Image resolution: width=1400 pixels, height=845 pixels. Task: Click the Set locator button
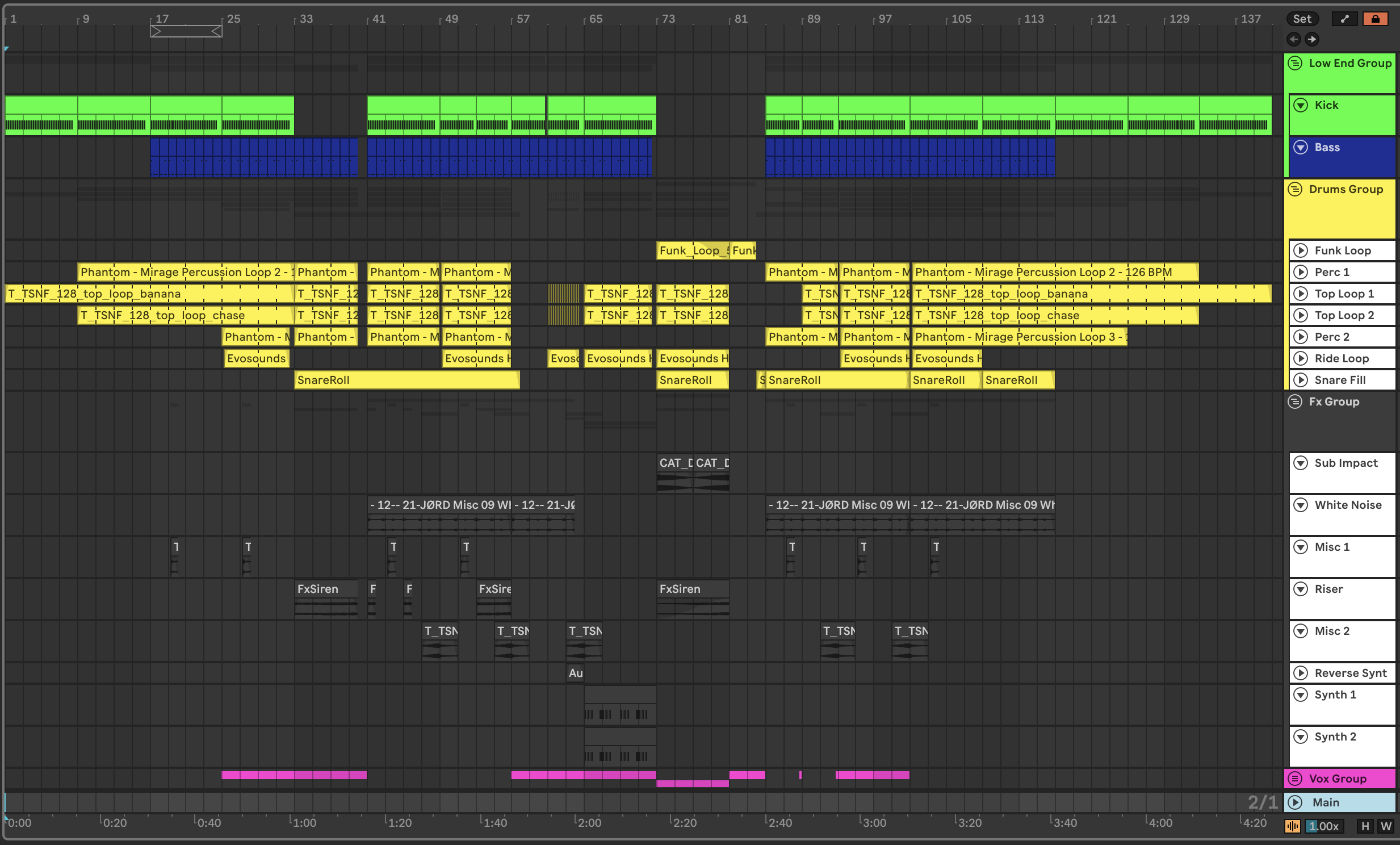coord(1302,19)
